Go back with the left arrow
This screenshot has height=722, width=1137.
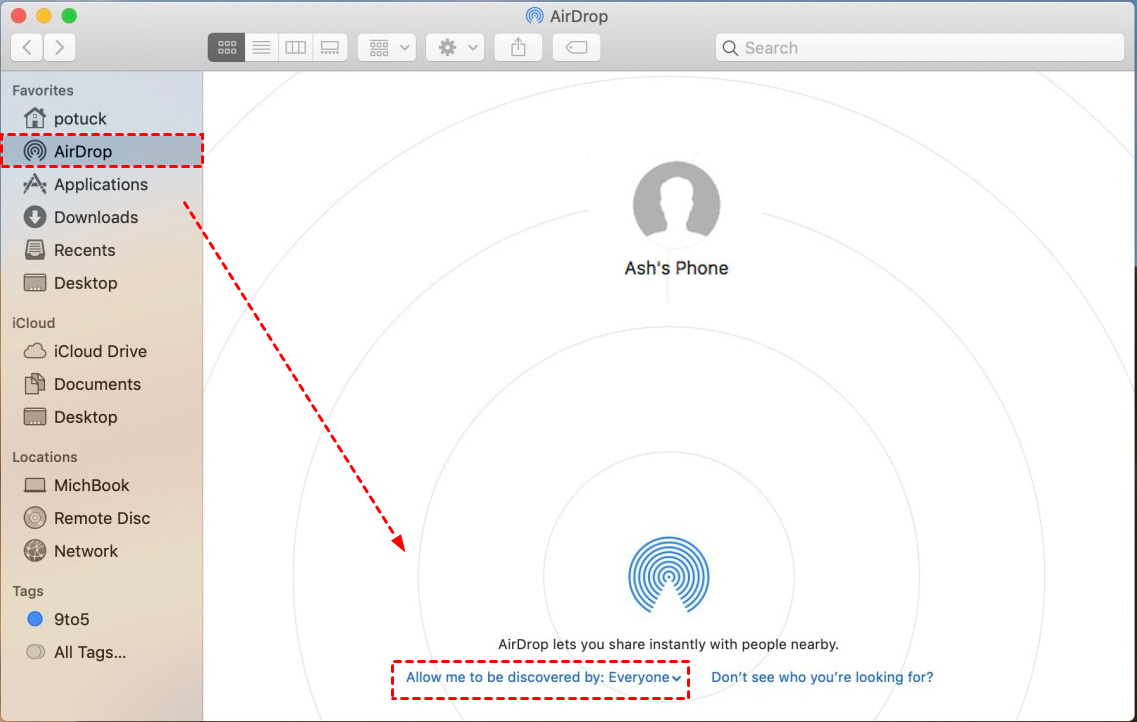pos(27,48)
